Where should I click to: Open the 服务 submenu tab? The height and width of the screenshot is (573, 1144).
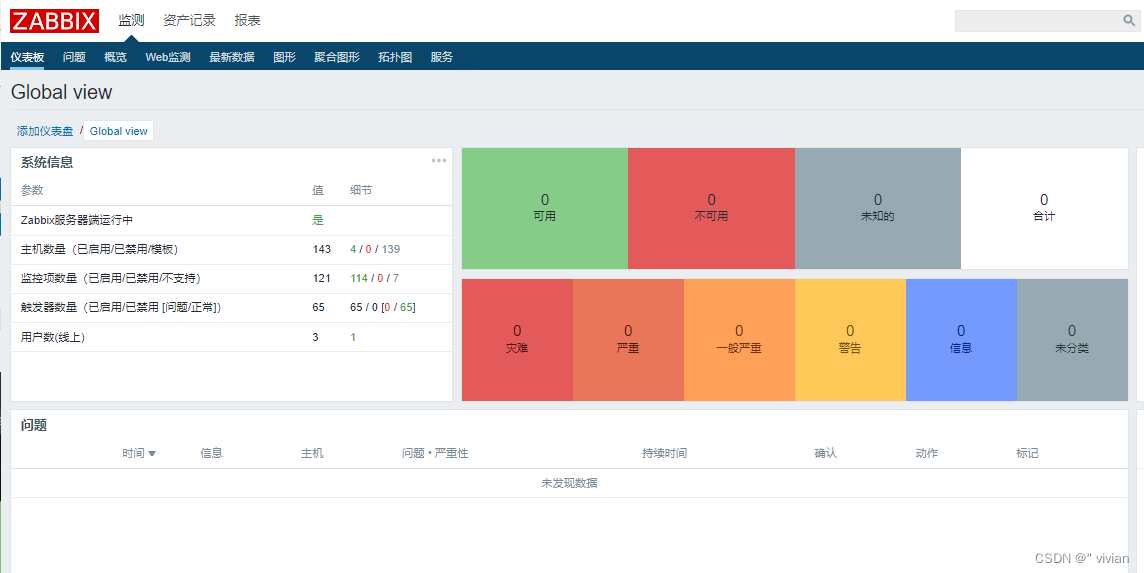point(441,57)
